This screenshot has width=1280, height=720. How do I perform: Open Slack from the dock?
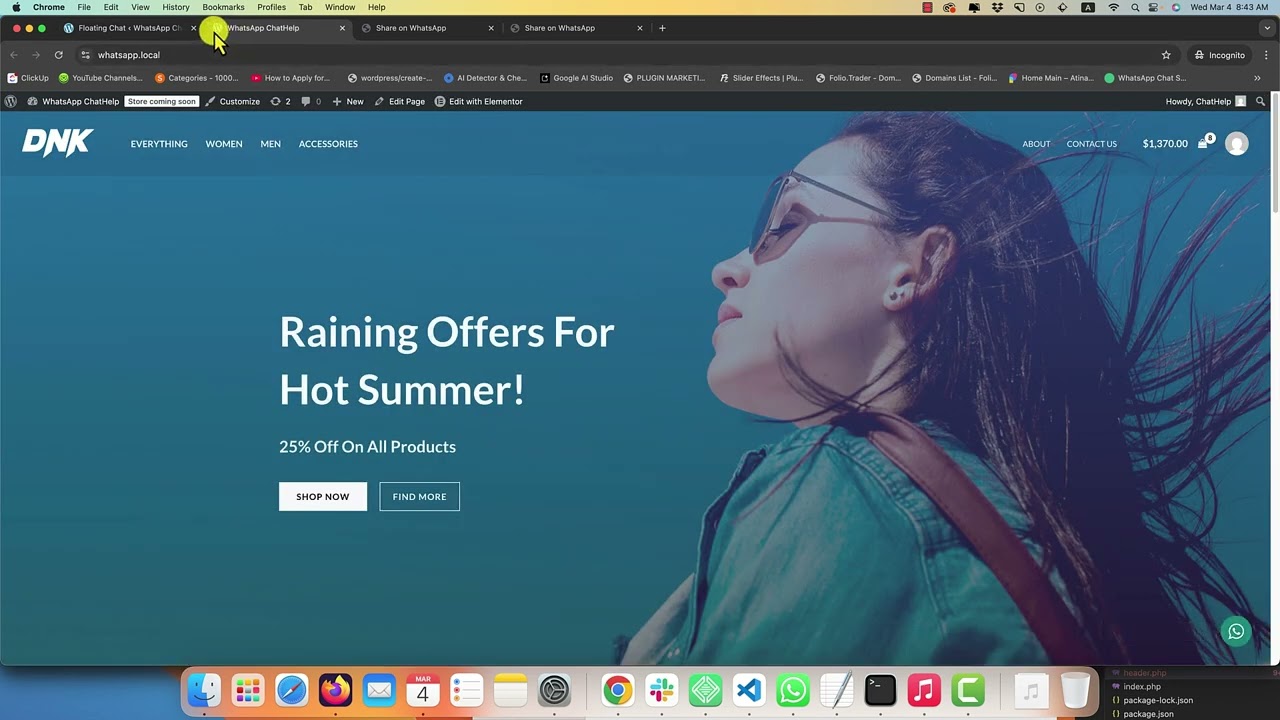(661, 690)
